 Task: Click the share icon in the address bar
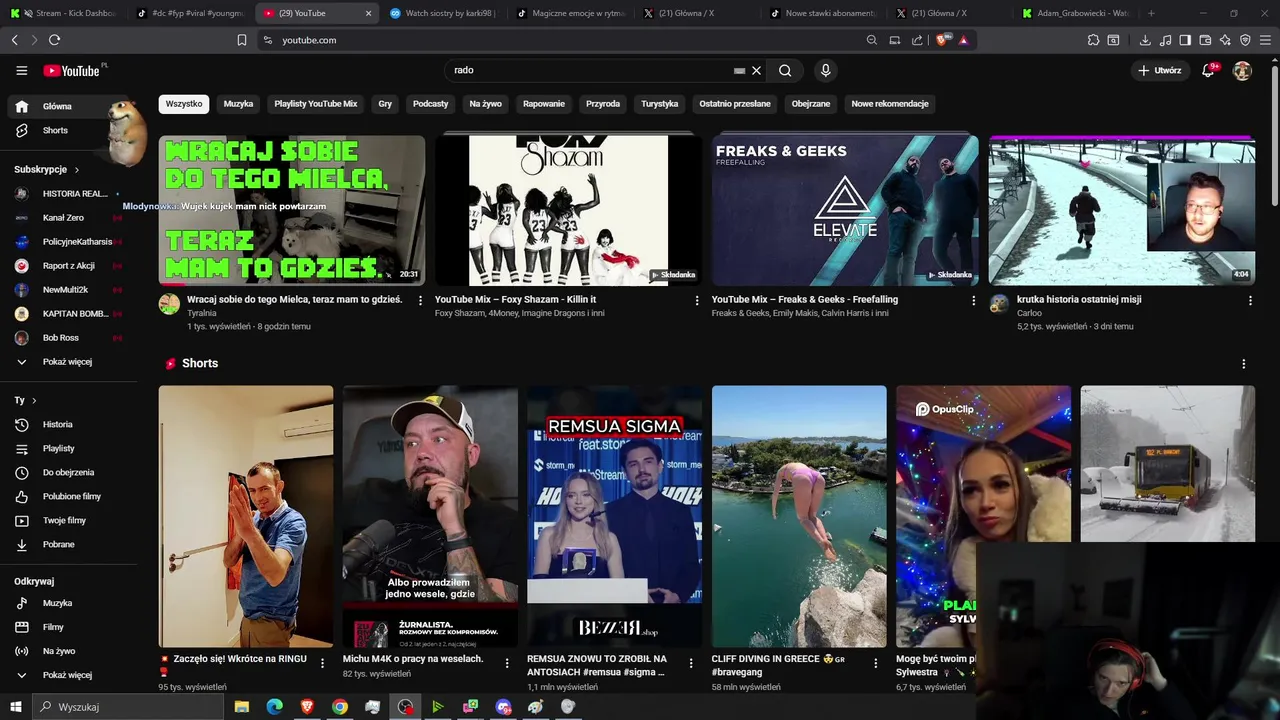(917, 40)
